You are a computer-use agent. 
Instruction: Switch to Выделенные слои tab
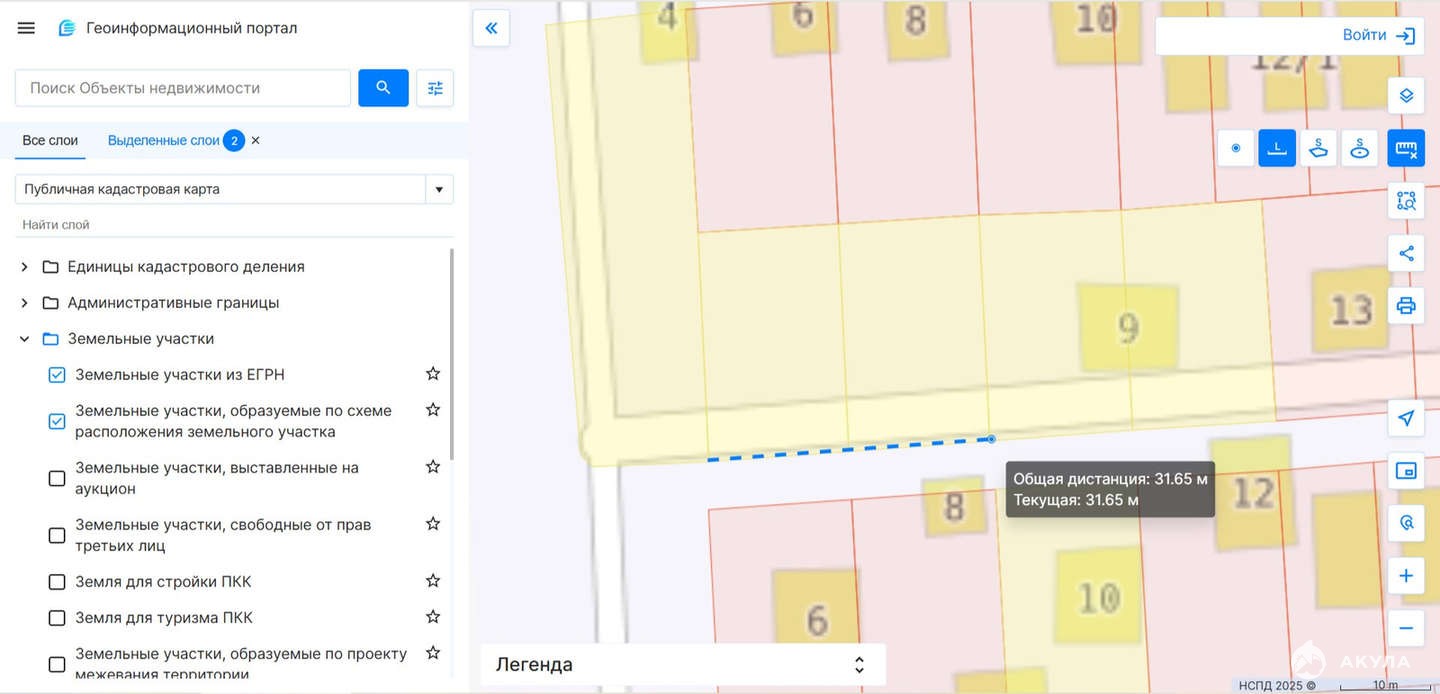(x=163, y=141)
